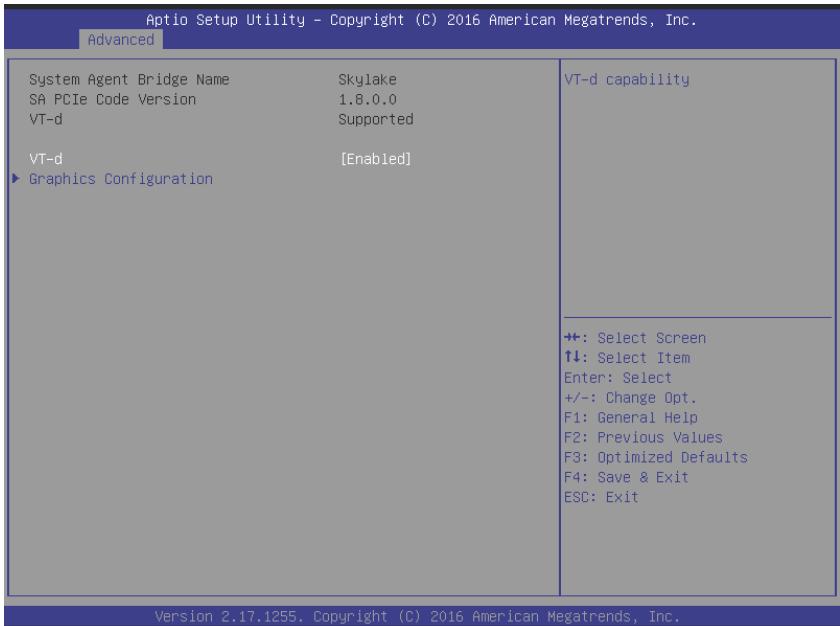
Task: Click the F4: Save & Exit hint
Action: (626, 477)
